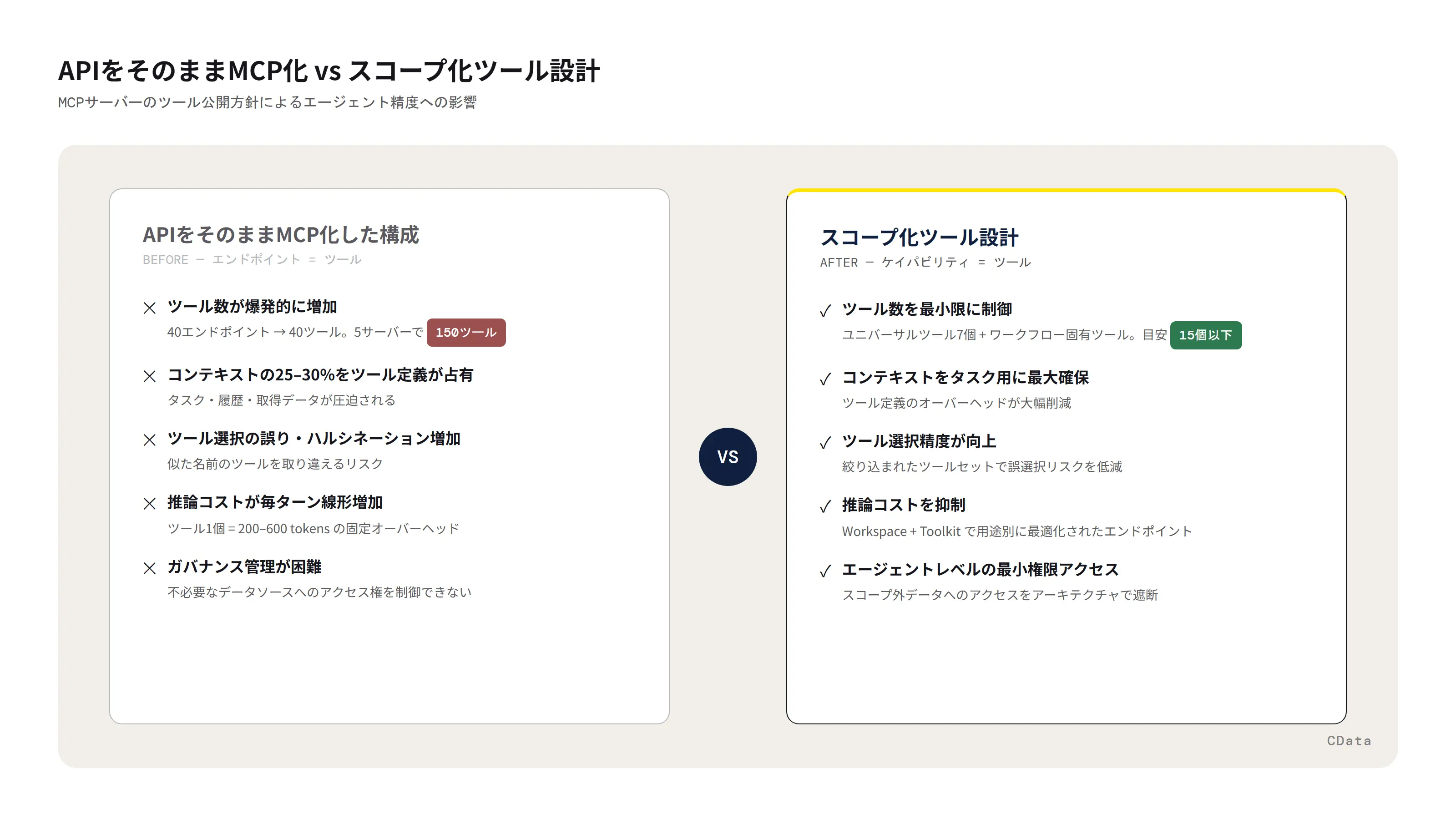This screenshot has height=819, width=1456.
Task: Click the checkmark beside ツール数を最小限に制御
Action: coord(825,311)
